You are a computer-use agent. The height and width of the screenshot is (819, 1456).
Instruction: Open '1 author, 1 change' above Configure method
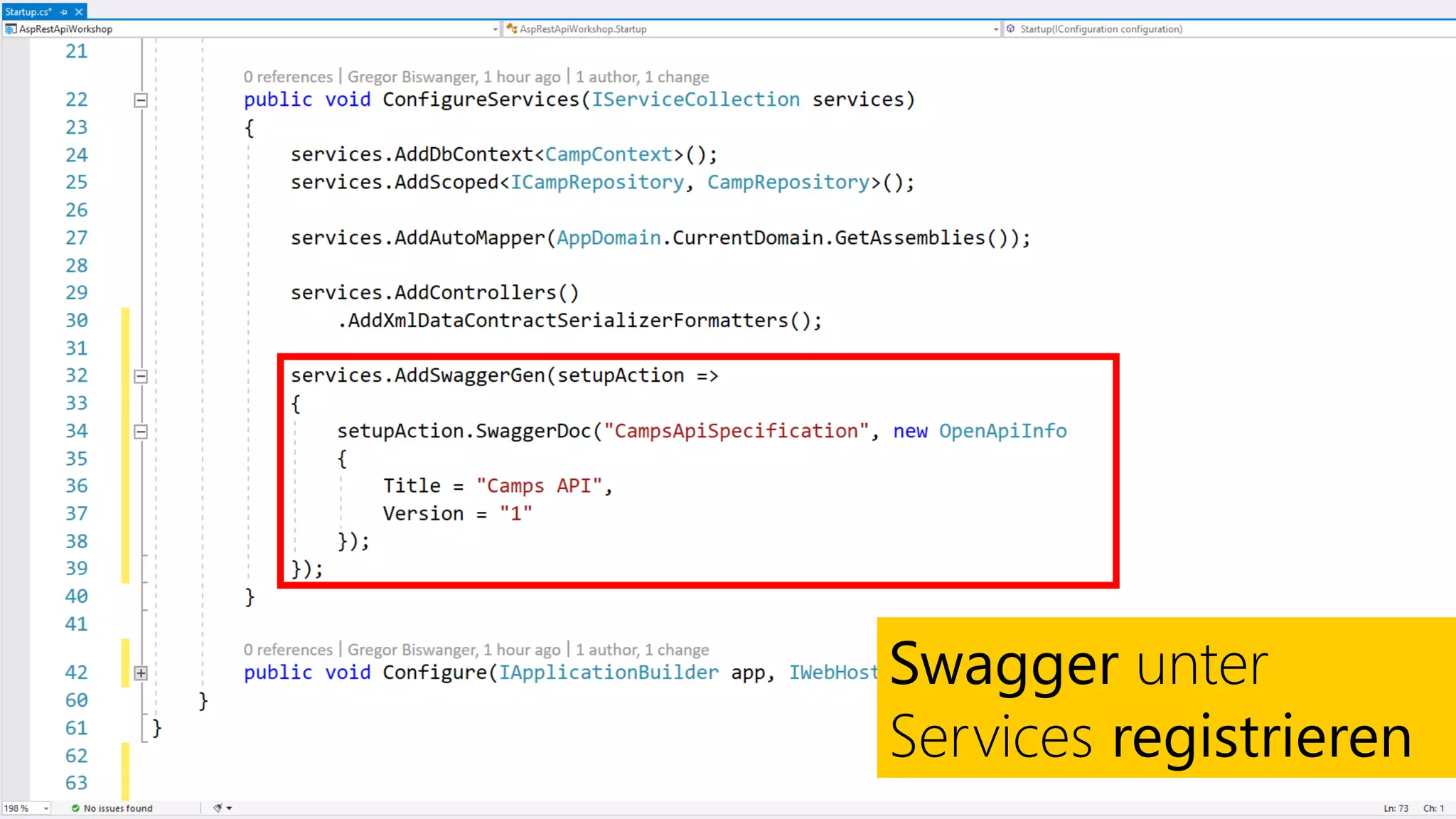[x=642, y=650]
